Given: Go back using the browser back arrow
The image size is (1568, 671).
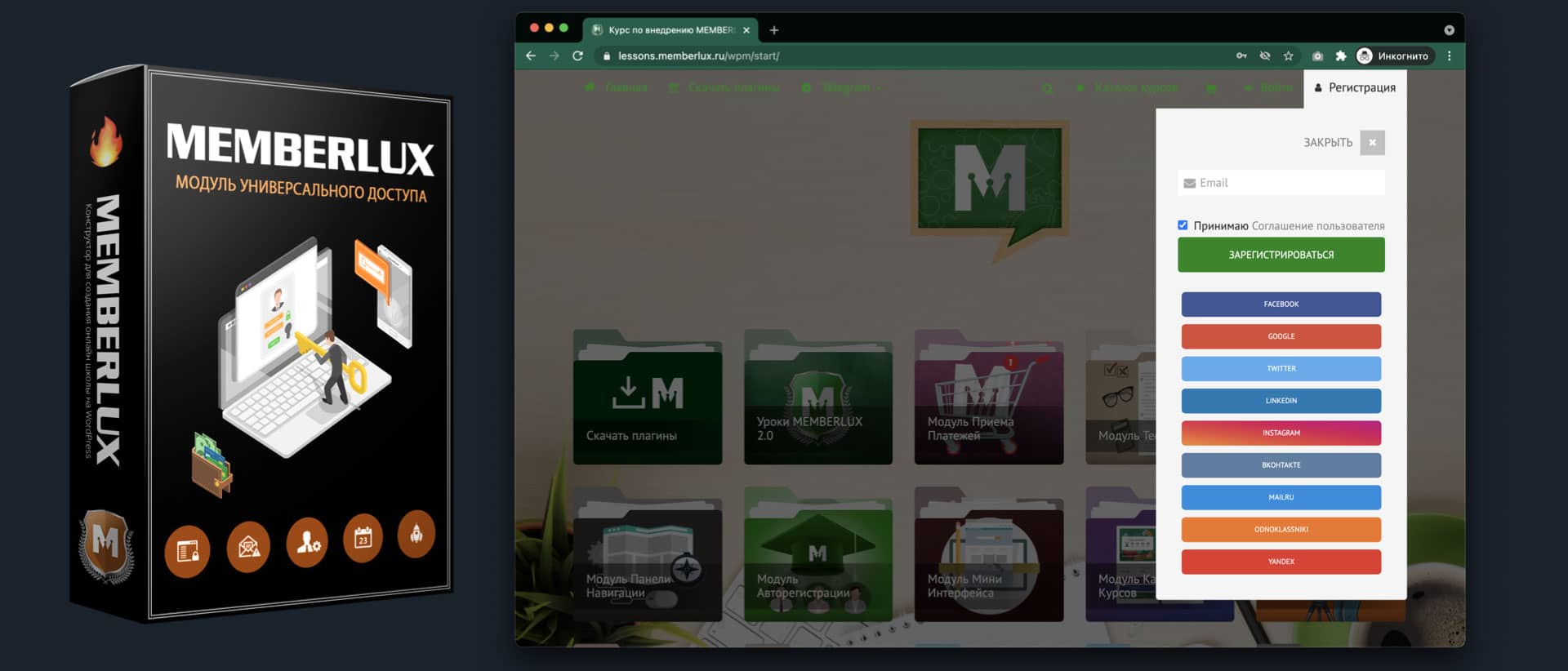Looking at the screenshot, I should coord(531,56).
